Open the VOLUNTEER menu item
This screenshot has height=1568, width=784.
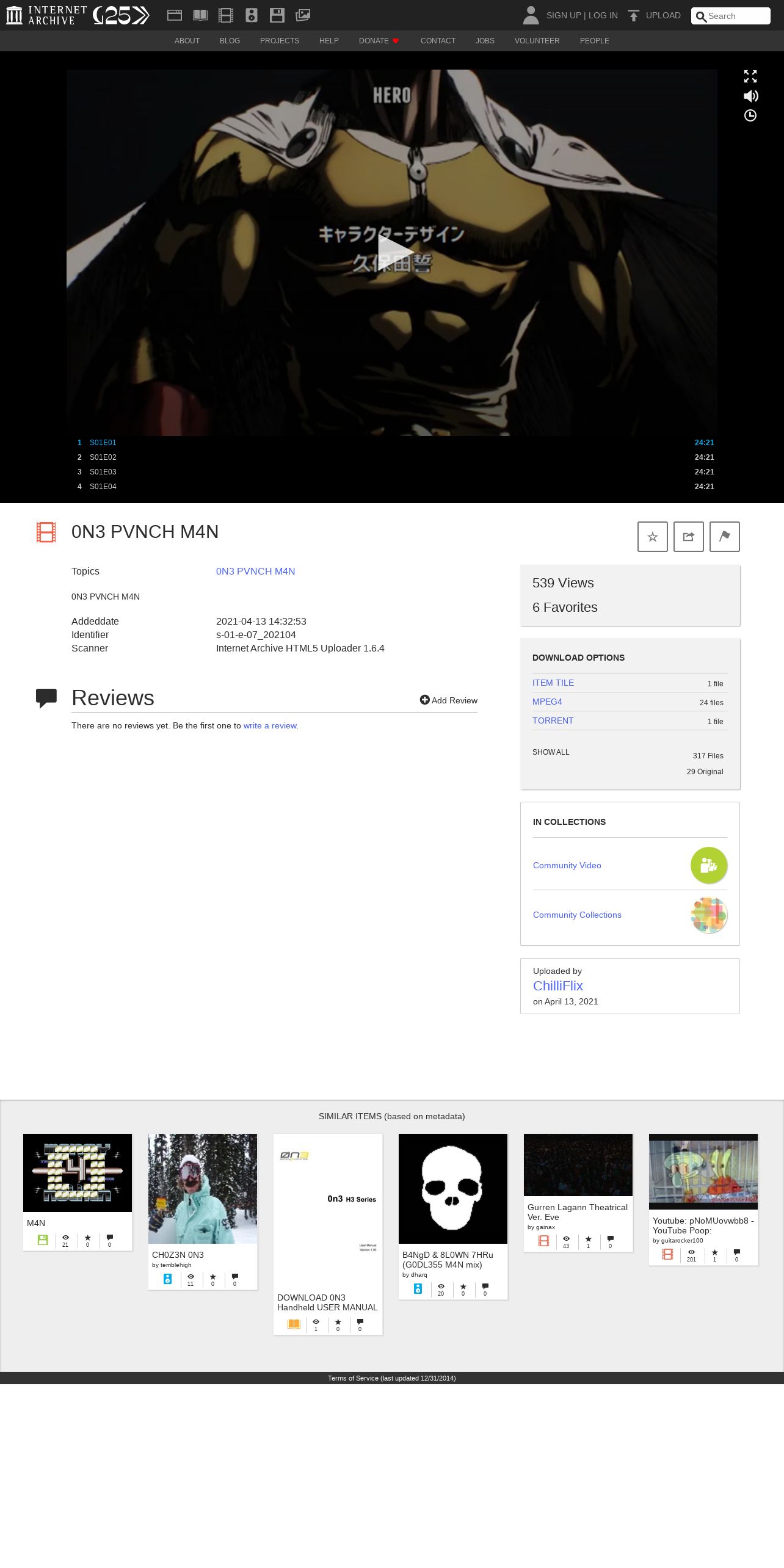[537, 41]
